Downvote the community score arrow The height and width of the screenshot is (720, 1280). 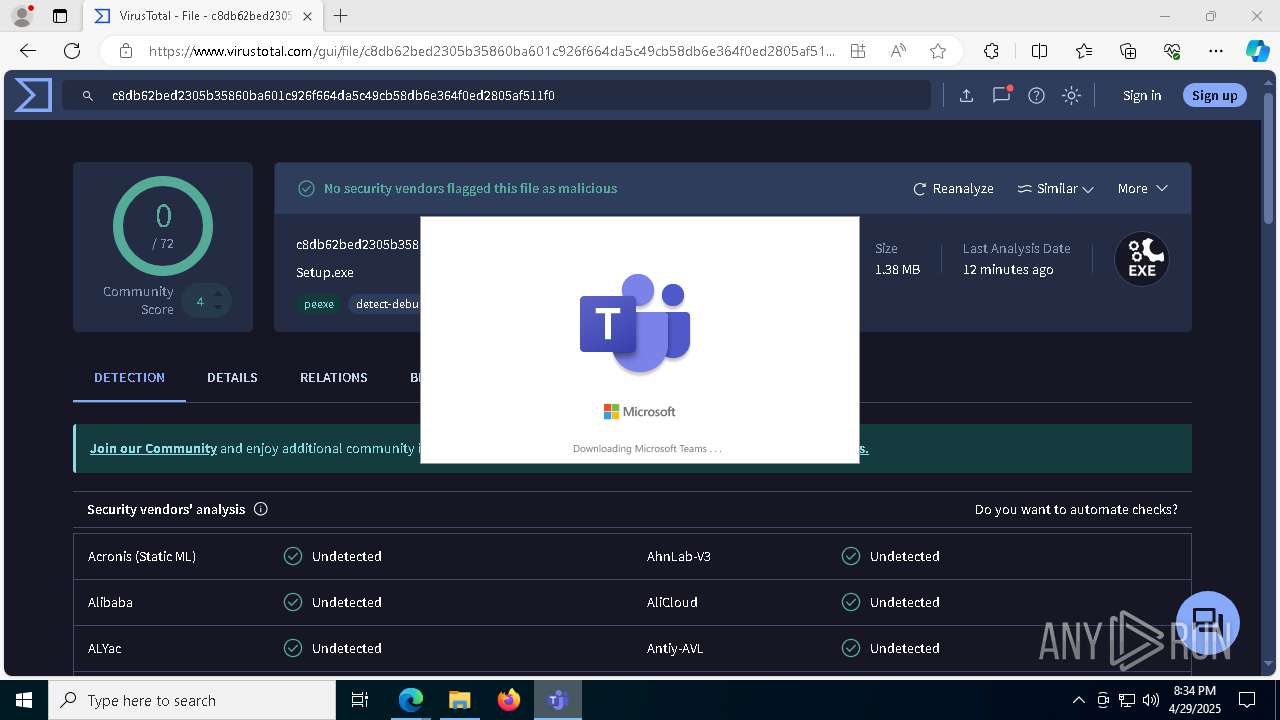[217, 309]
